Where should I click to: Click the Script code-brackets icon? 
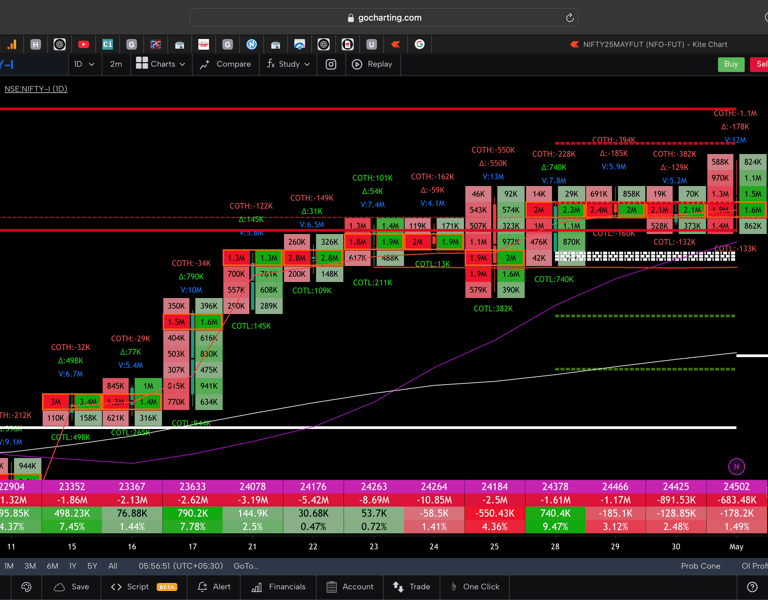tap(116, 587)
